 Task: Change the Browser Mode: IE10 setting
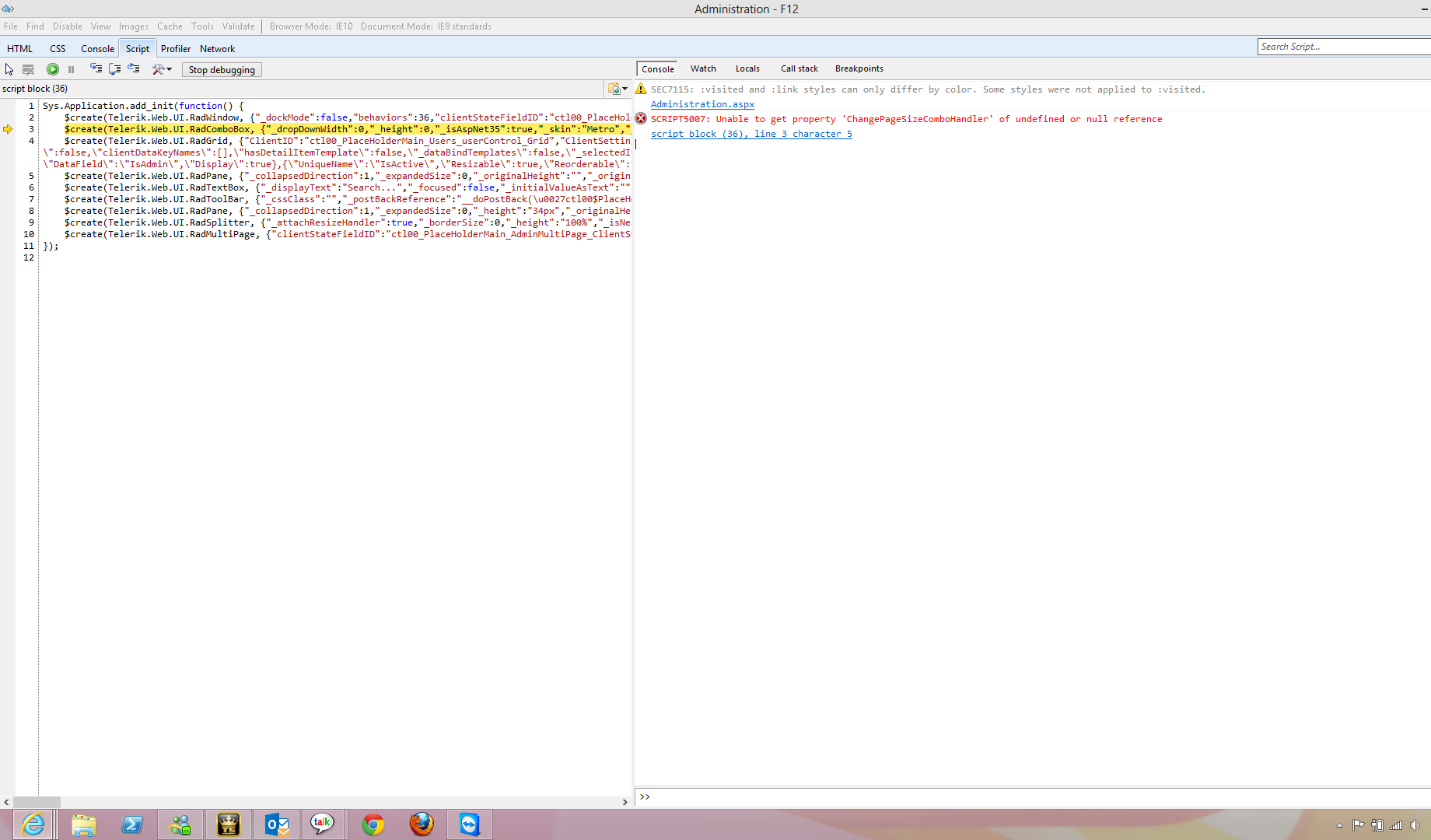(311, 26)
